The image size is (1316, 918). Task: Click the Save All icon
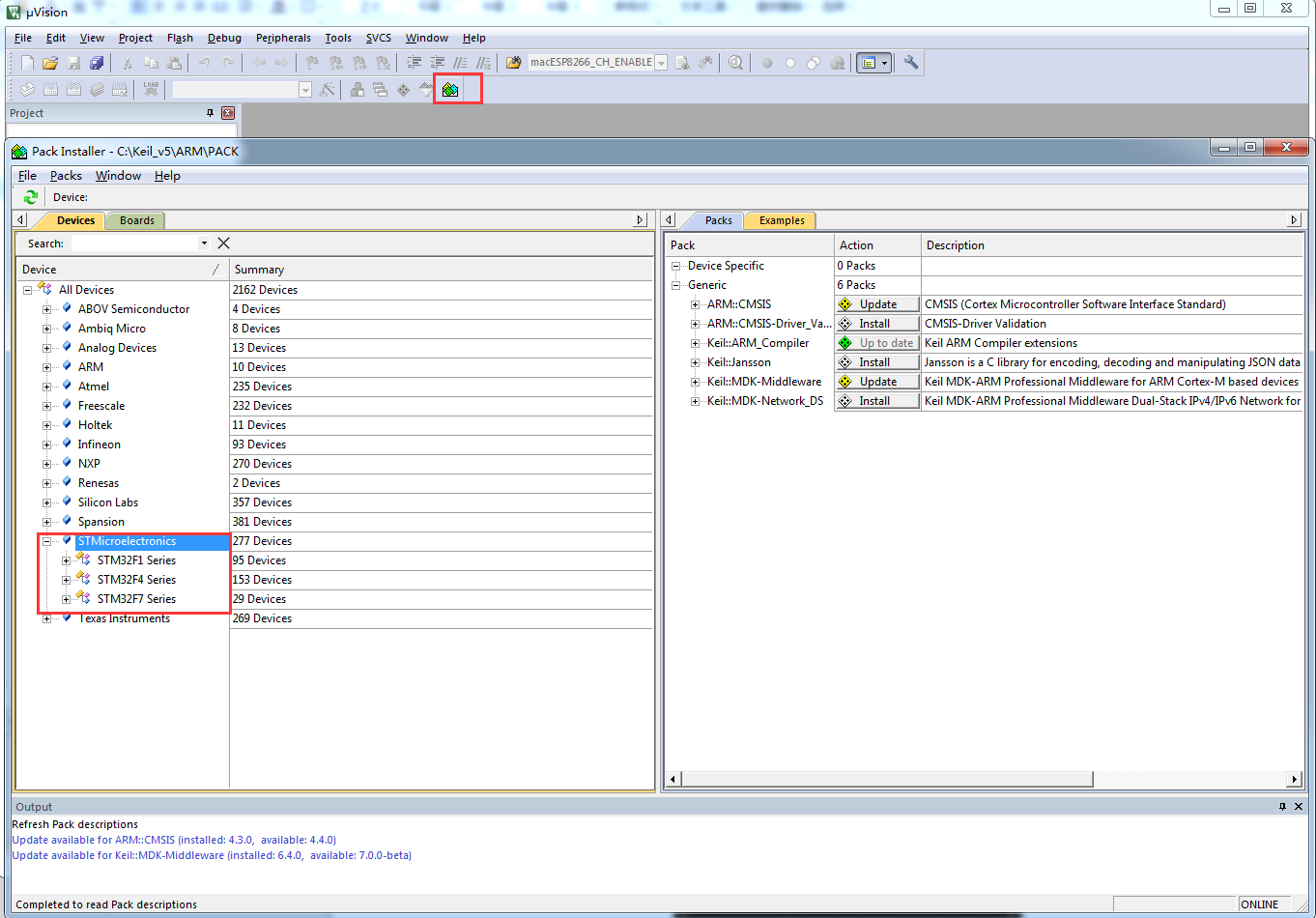[x=96, y=63]
